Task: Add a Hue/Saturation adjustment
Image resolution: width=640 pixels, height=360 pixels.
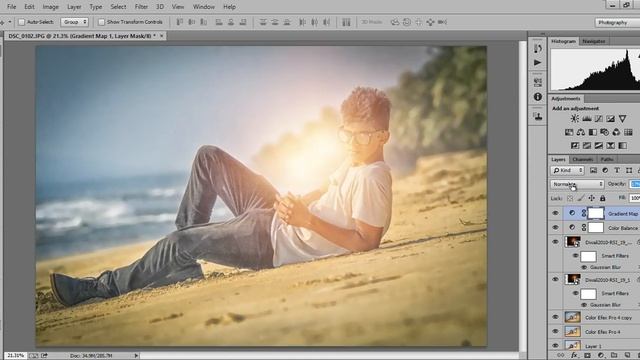Action: pos(569,132)
